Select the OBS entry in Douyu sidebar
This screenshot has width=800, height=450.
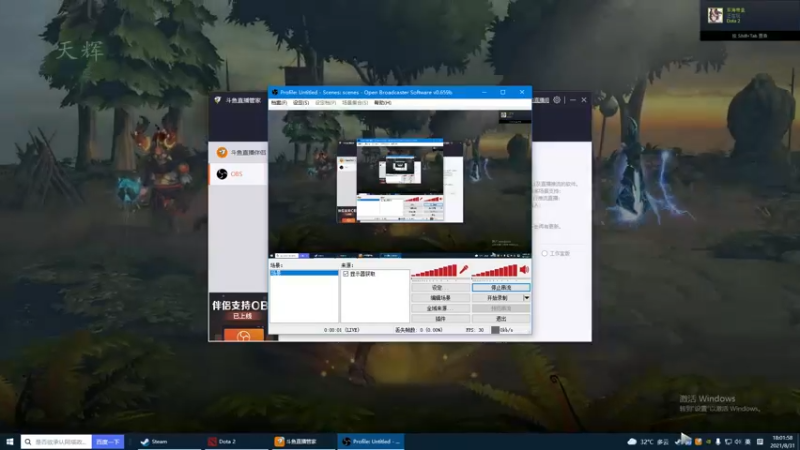tap(238, 174)
